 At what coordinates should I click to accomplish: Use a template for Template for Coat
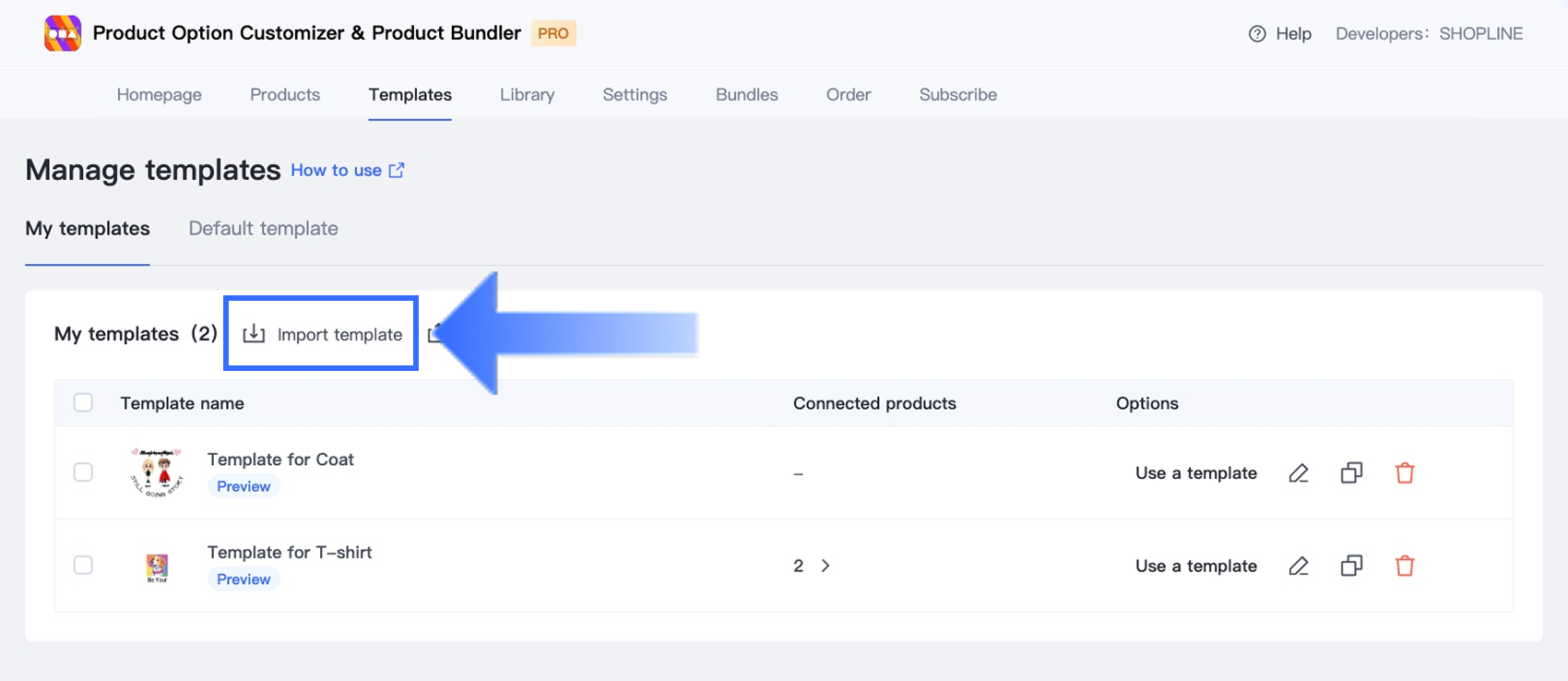point(1195,473)
